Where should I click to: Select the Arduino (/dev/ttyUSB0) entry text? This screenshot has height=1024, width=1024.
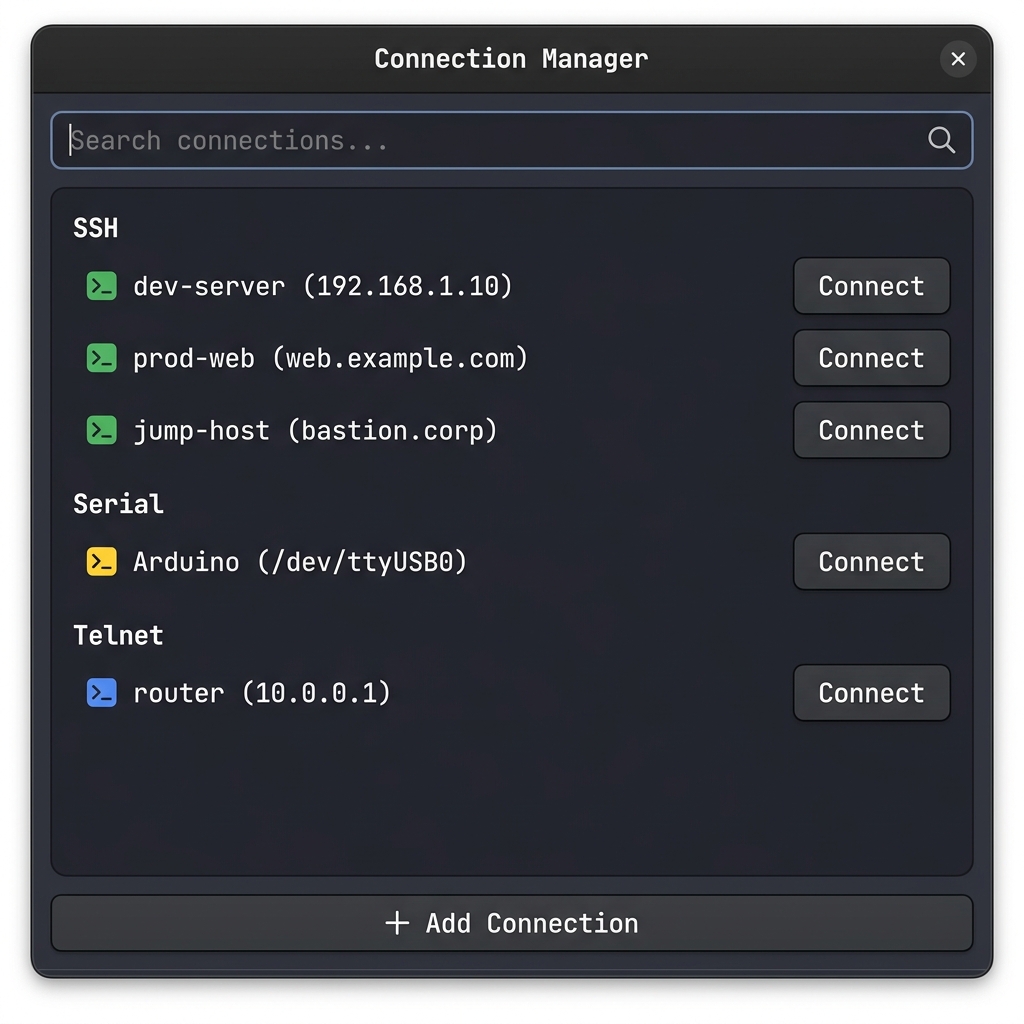click(x=300, y=562)
